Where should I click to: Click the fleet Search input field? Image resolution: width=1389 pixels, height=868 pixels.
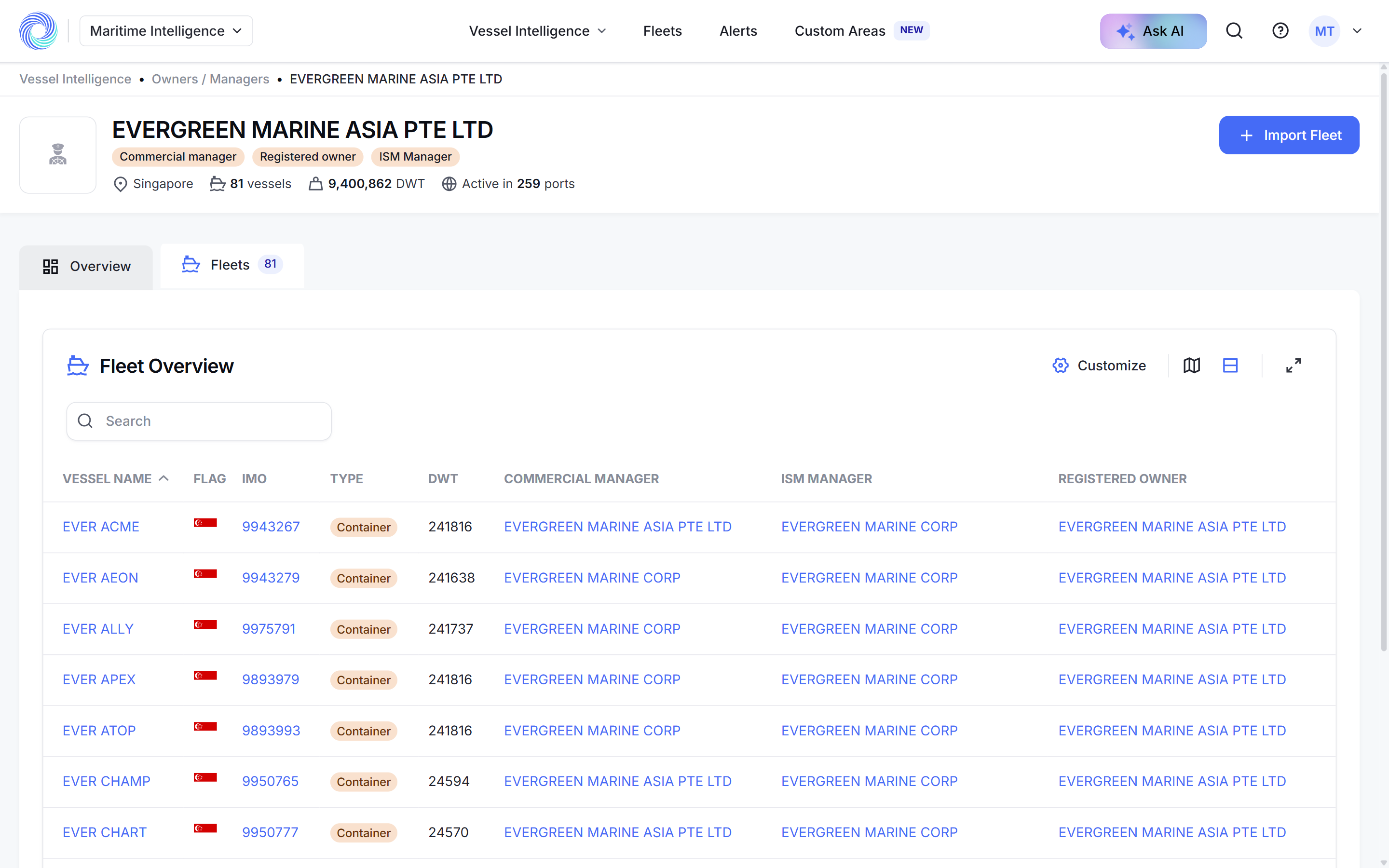pos(199,421)
